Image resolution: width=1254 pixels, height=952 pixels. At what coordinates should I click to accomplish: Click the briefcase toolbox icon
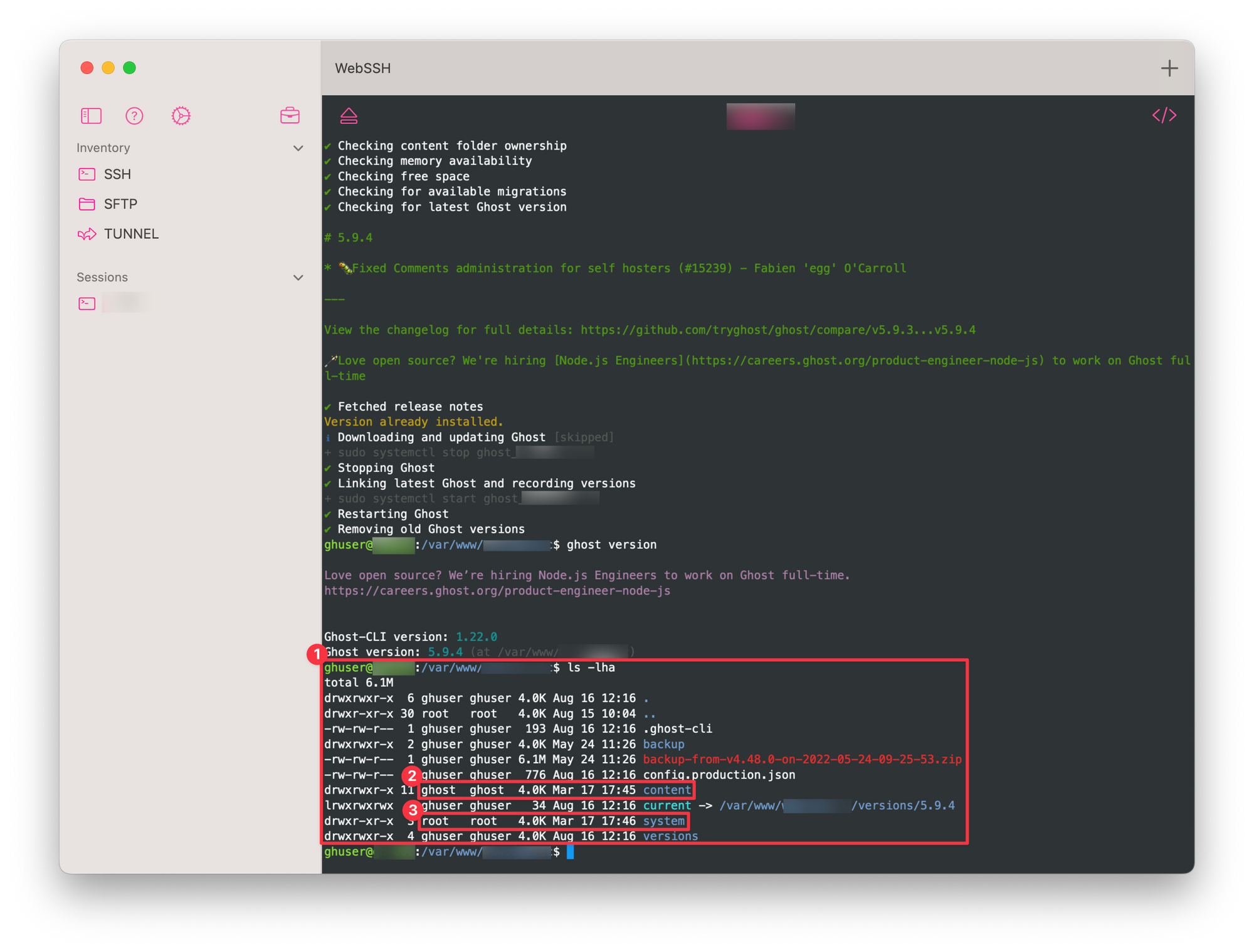click(x=290, y=116)
